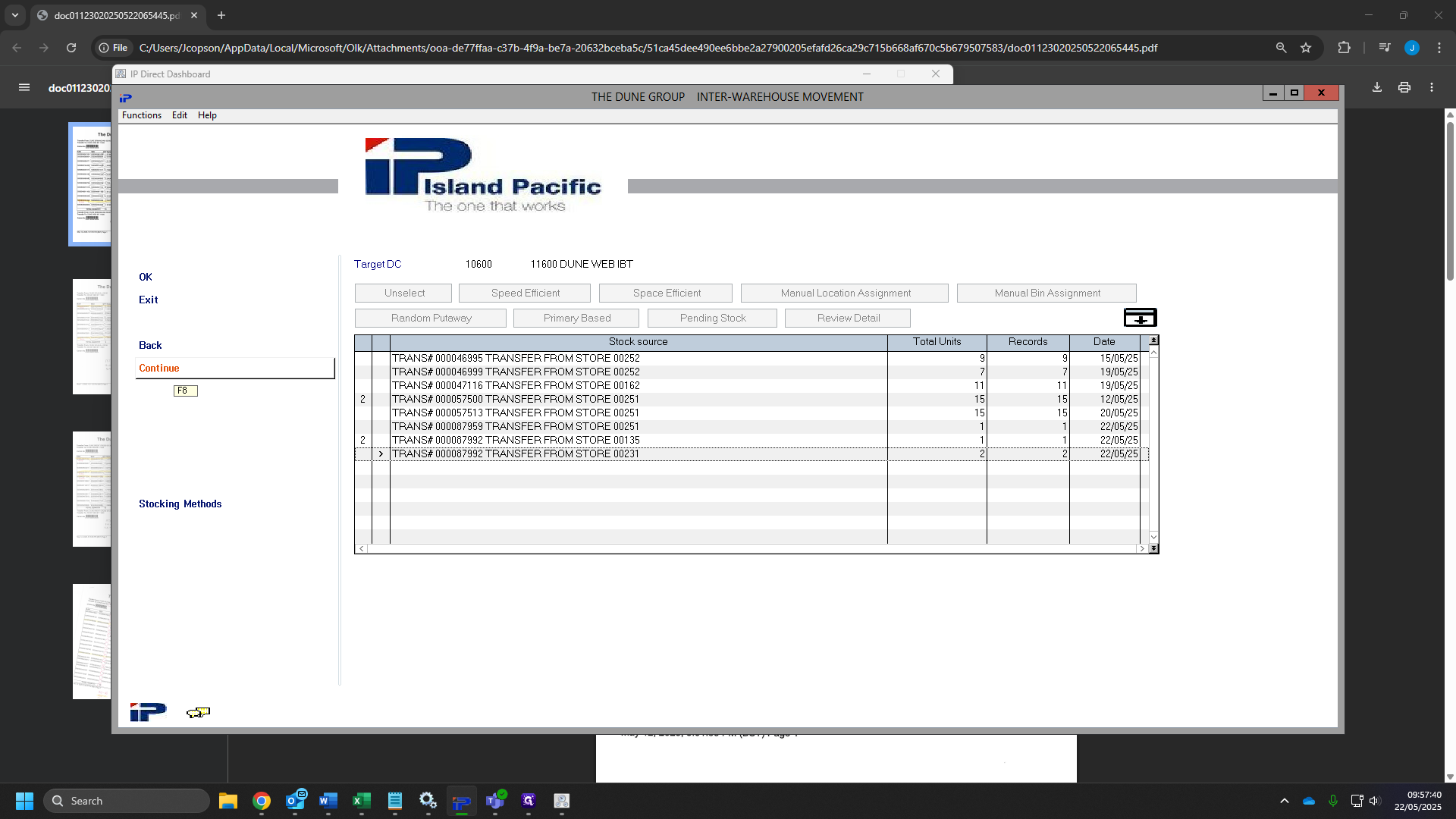Open Outlook from the taskbar

point(295,801)
